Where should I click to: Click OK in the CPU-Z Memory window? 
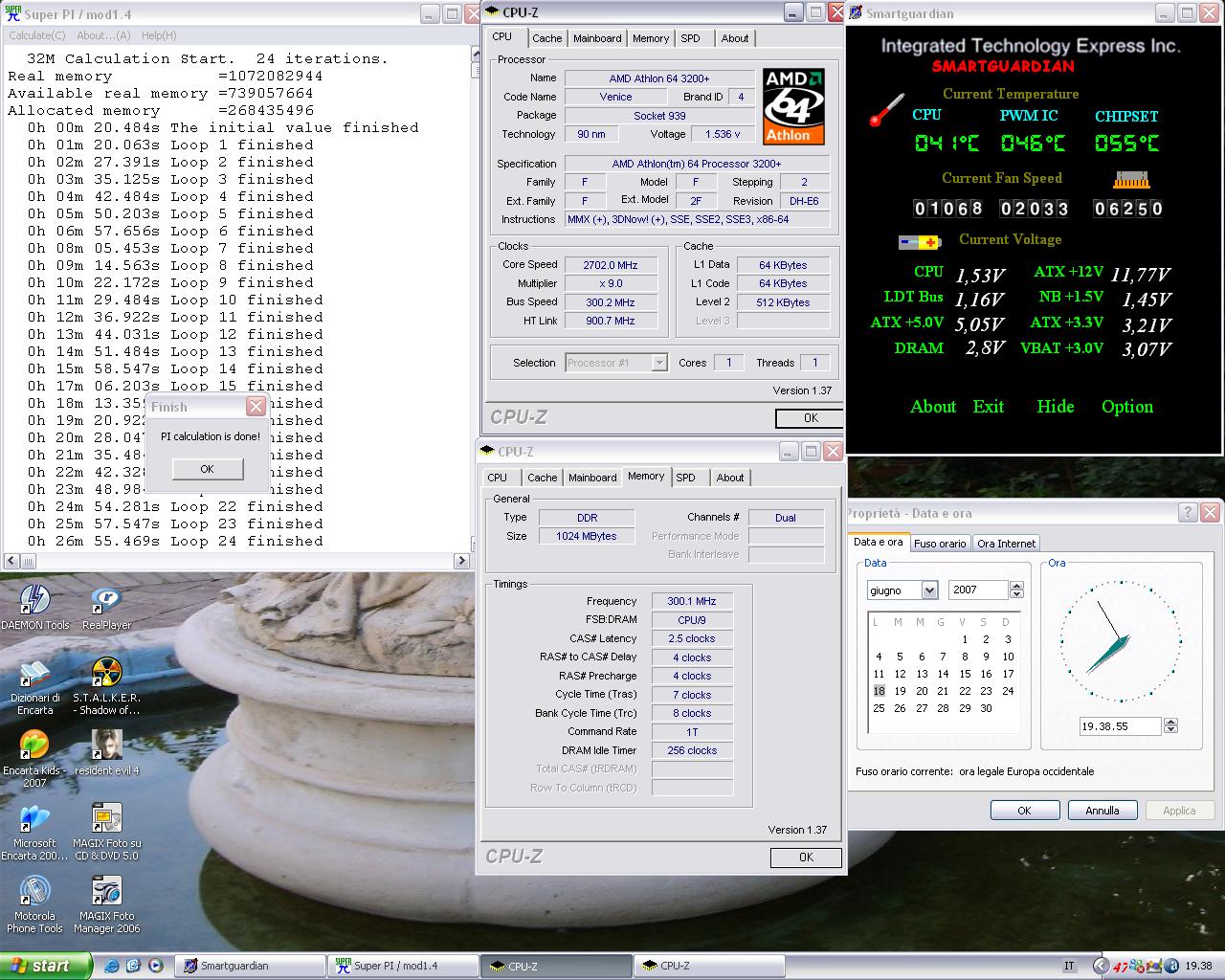pos(806,857)
